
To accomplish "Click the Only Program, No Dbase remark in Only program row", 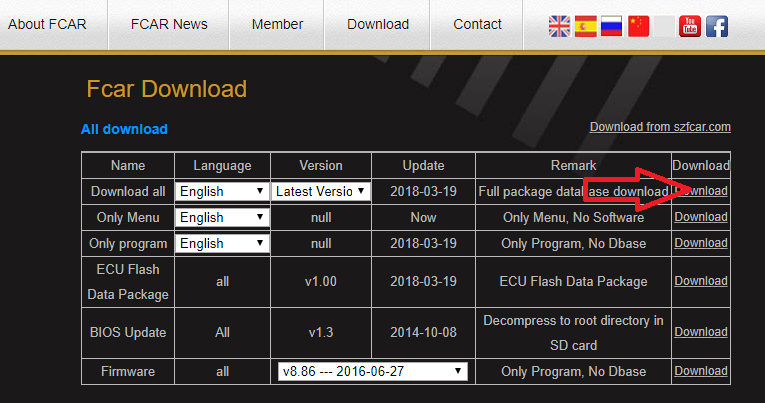I will [573, 243].
